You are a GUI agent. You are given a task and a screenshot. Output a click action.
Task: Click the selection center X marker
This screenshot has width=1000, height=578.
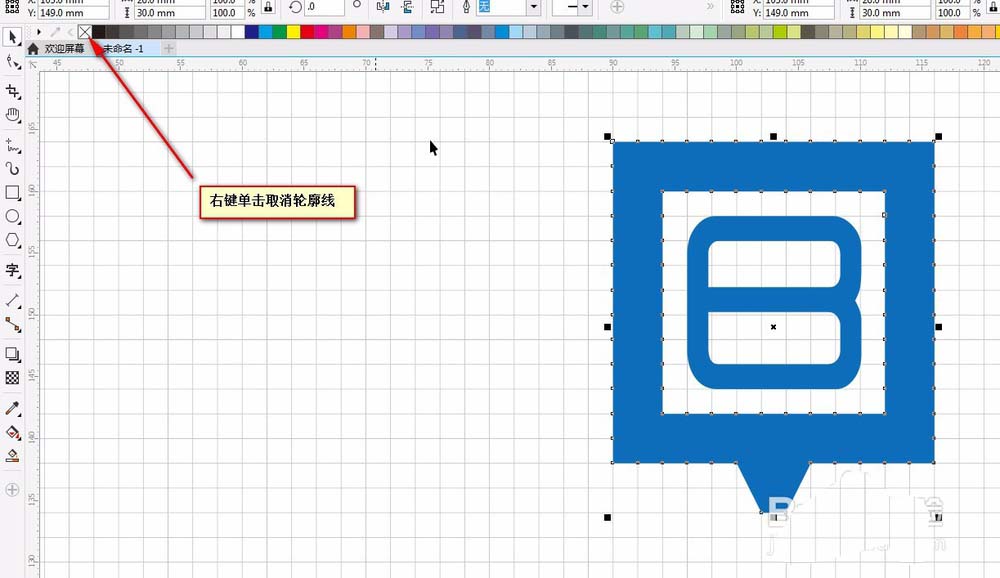coord(774,327)
